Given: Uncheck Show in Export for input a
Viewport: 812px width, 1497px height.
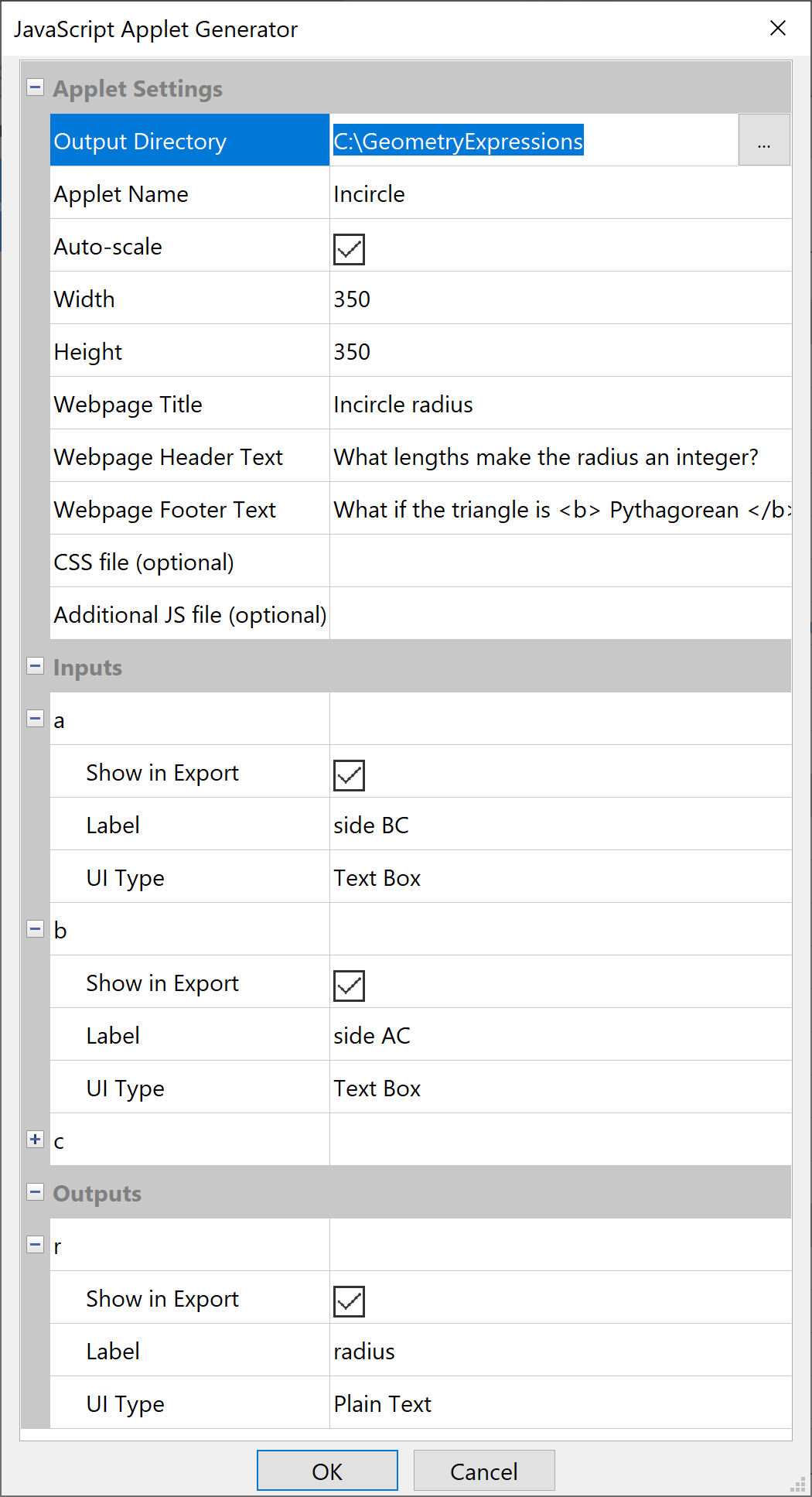Looking at the screenshot, I should [x=349, y=775].
